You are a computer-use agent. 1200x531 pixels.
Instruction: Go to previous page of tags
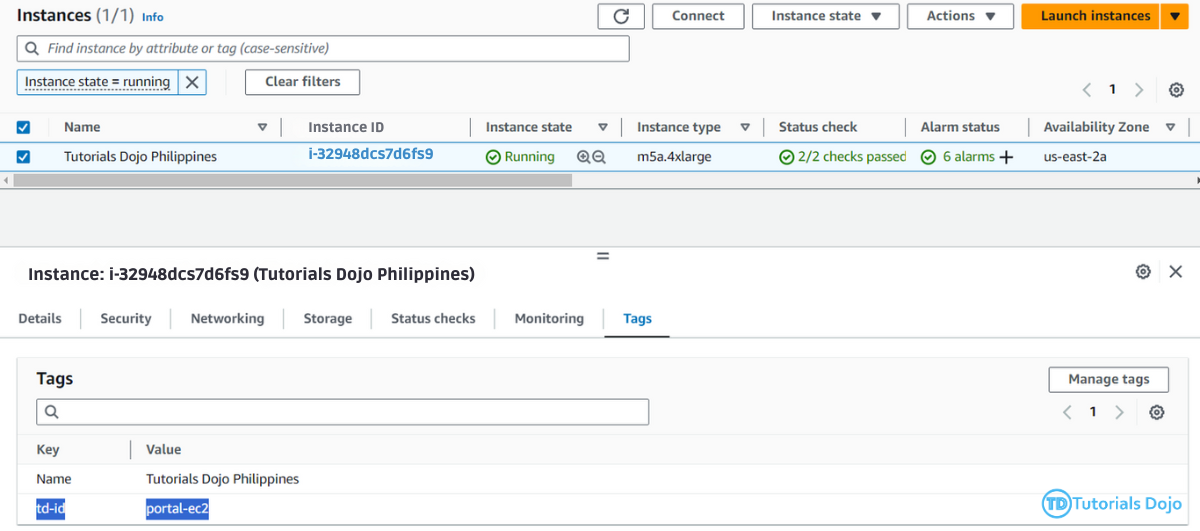point(1067,412)
